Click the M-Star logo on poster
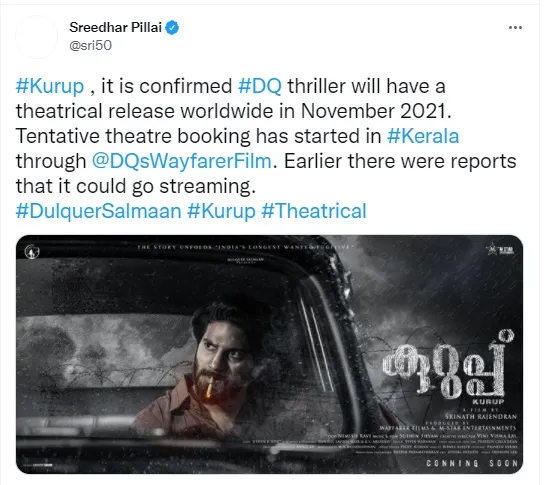The image size is (553, 485). click(501, 250)
